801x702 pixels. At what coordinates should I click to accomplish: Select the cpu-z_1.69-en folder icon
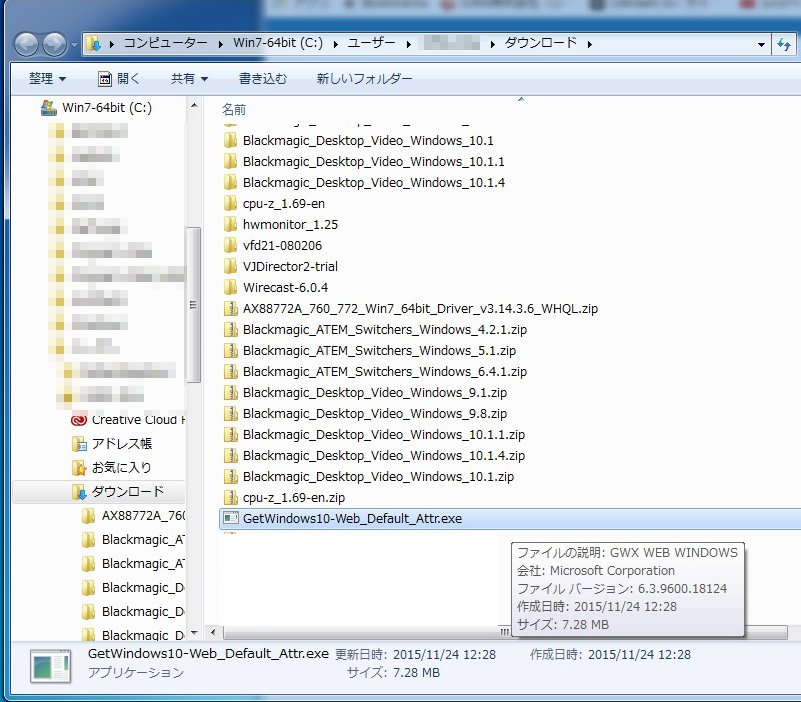[230, 203]
